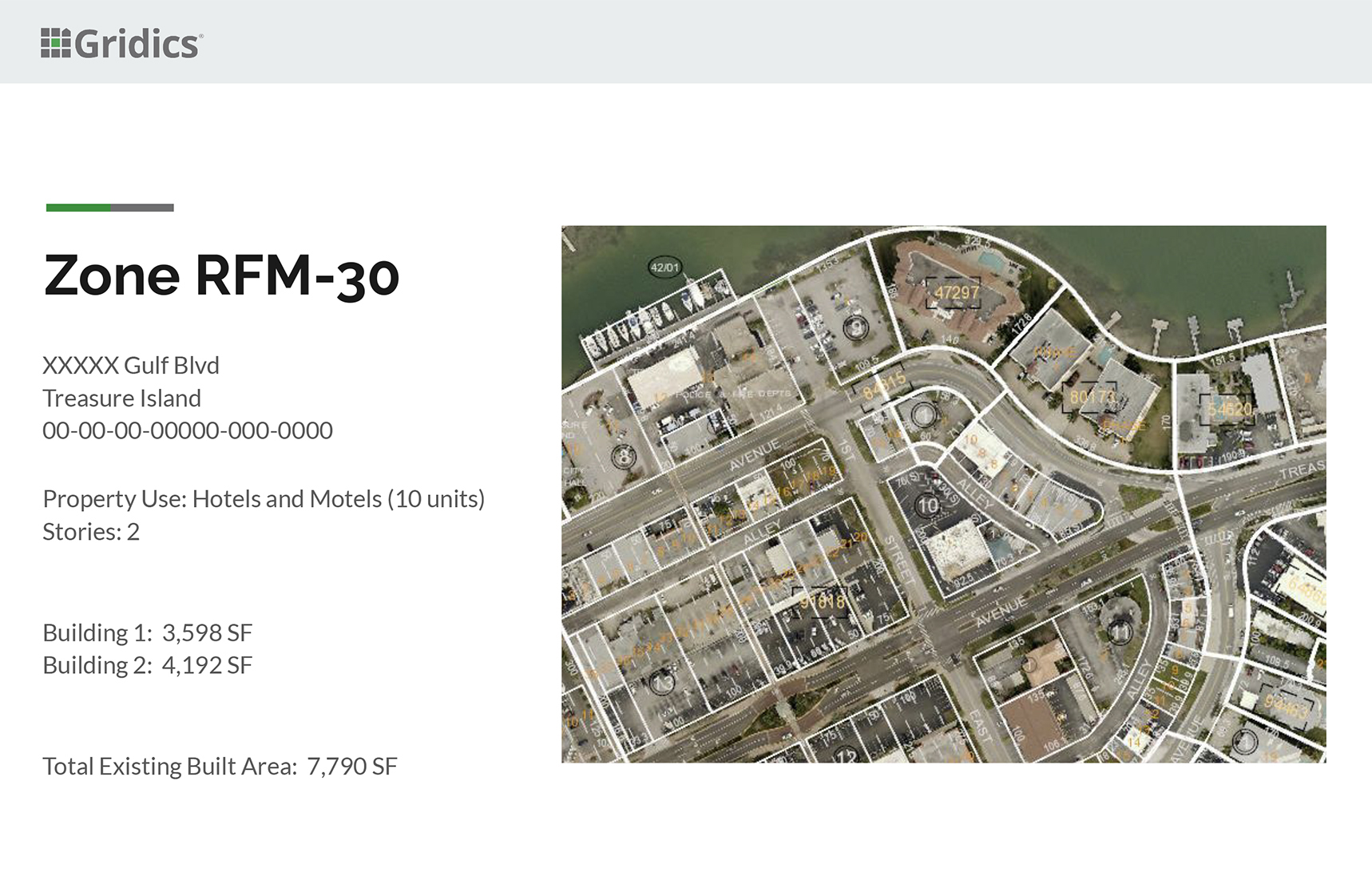
Task: Click the Treasure Island city text
Action: coord(121,398)
